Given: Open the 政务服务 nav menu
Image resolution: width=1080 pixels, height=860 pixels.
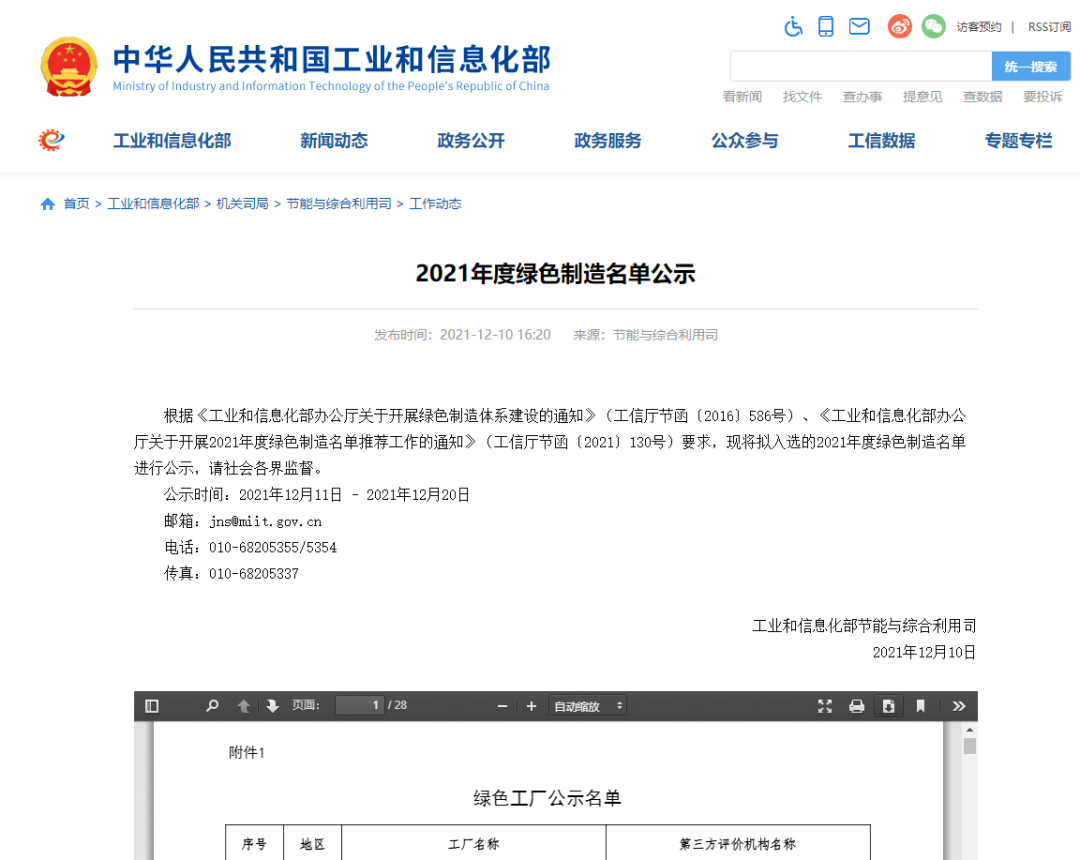Looking at the screenshot, I should (x=608, y=140).
